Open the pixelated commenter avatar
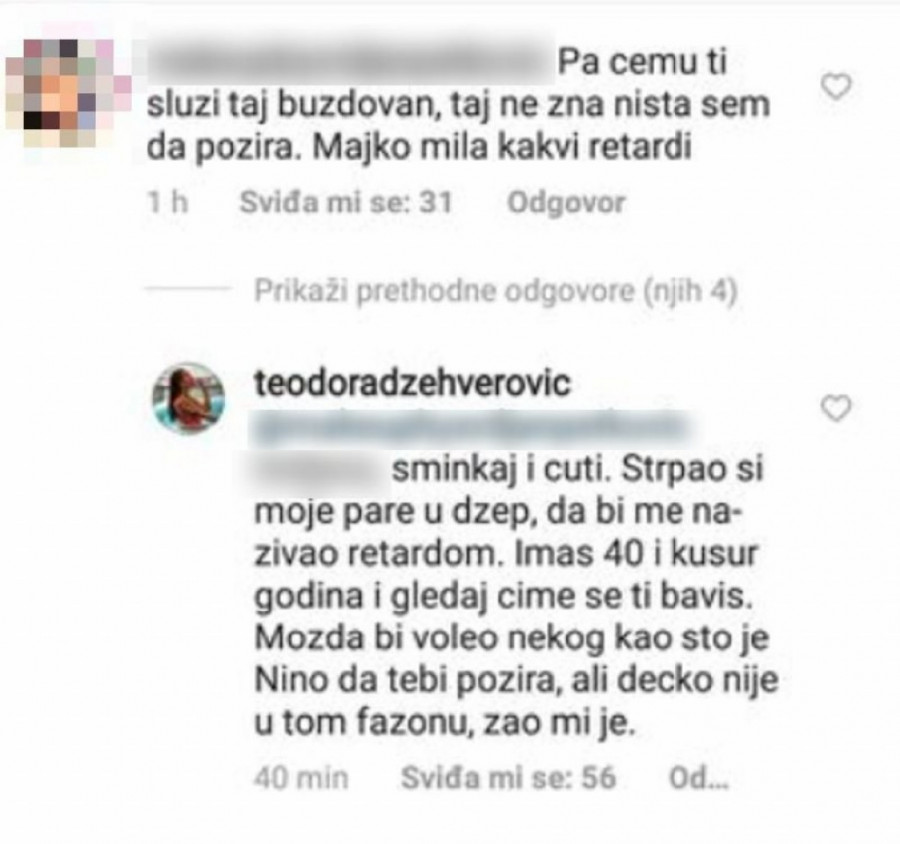 click(68, 93)
